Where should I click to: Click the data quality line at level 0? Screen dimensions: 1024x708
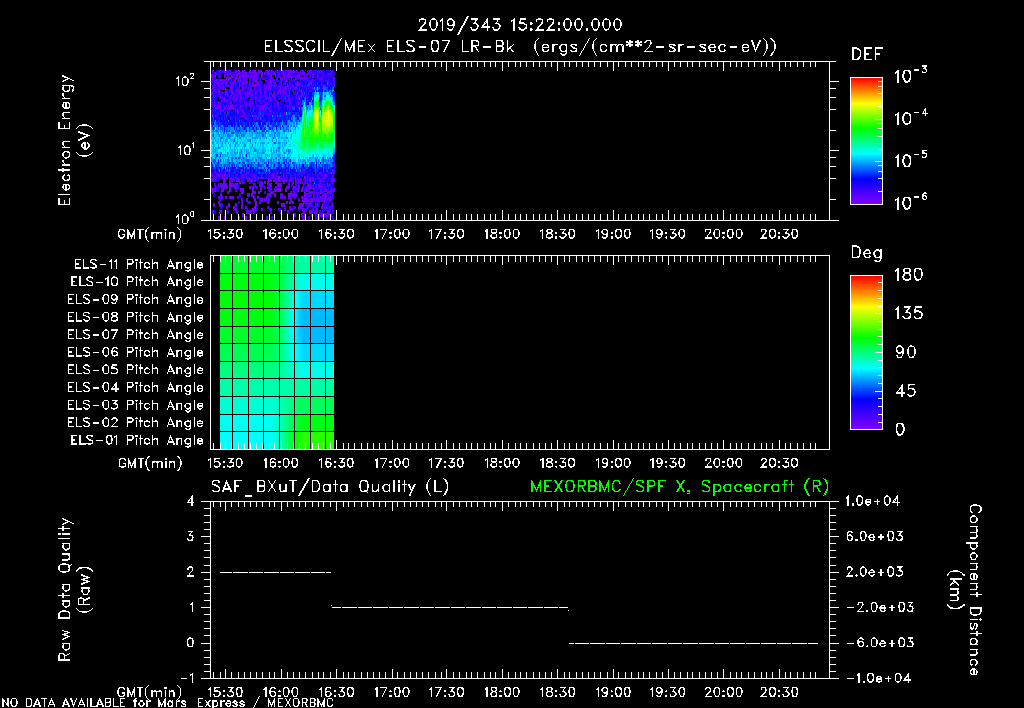coord(694,643)
